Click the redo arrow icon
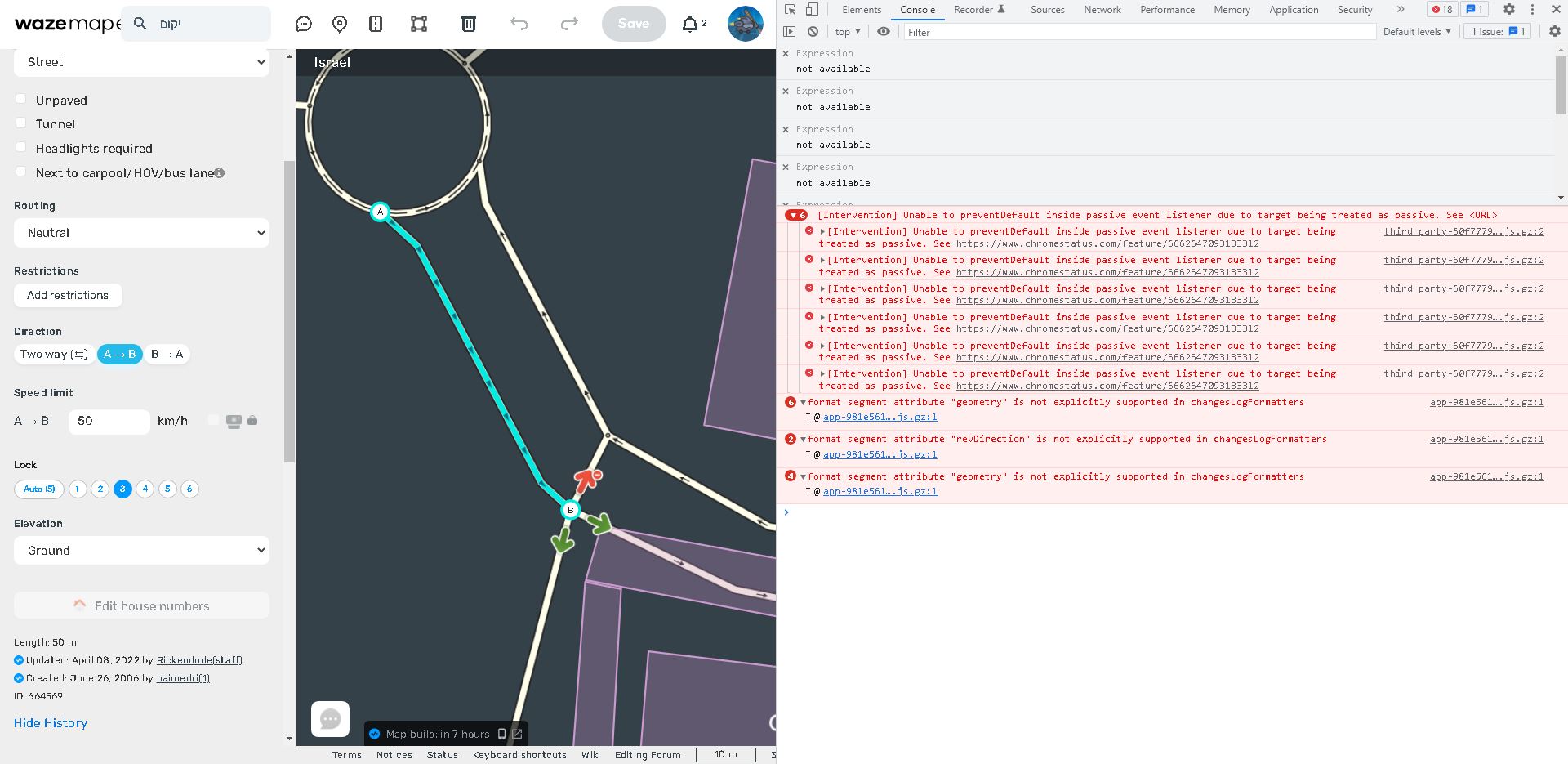The width and height of the screenshot is (1568, 764). pos(569,24)
